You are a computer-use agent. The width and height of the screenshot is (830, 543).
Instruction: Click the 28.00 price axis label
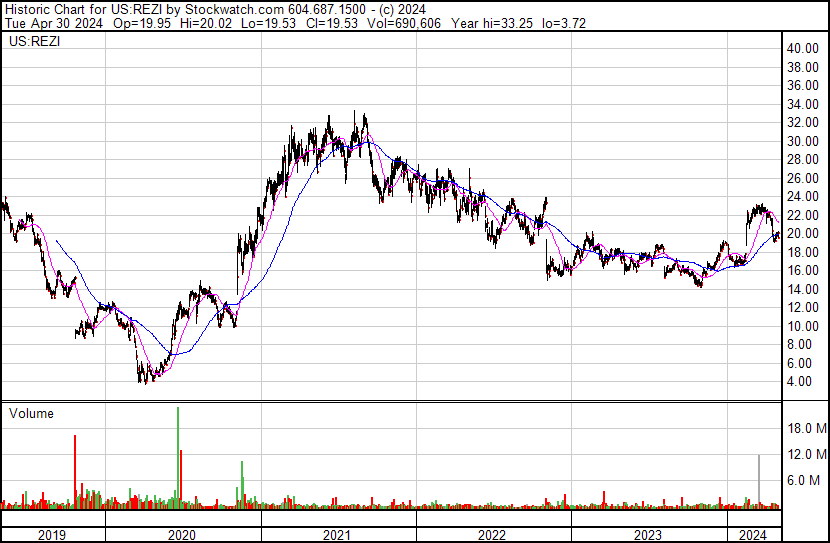(x=802, y=159)
